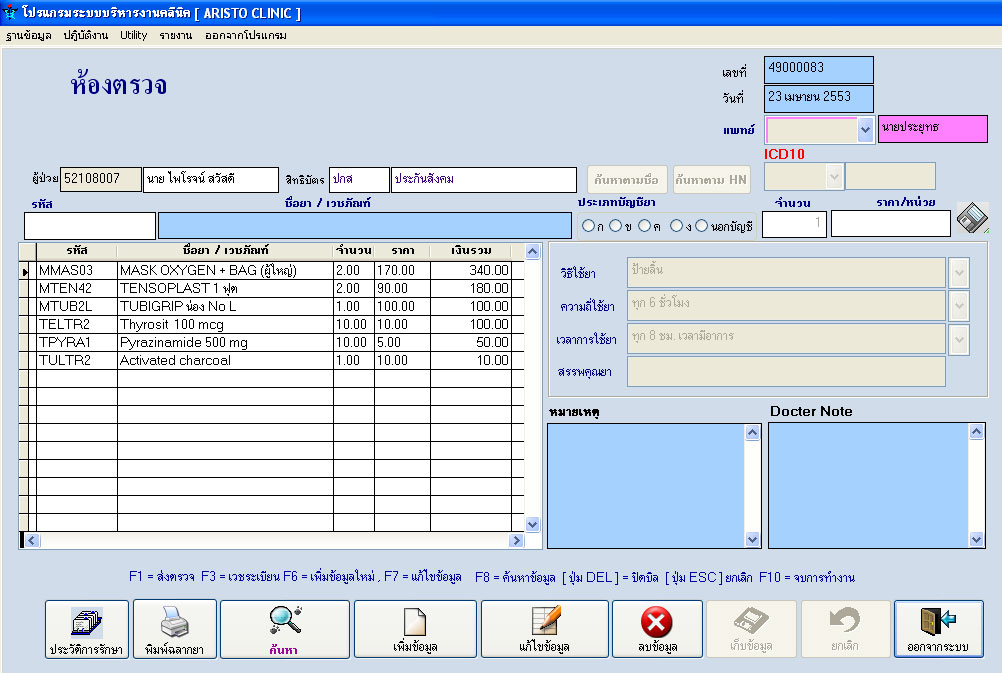The width and height of the screenshot is (1002, 673).
Task: Open treatment history (ประวัติการรักษา) button
Action: pyautogui.click(x=86, y=629)
